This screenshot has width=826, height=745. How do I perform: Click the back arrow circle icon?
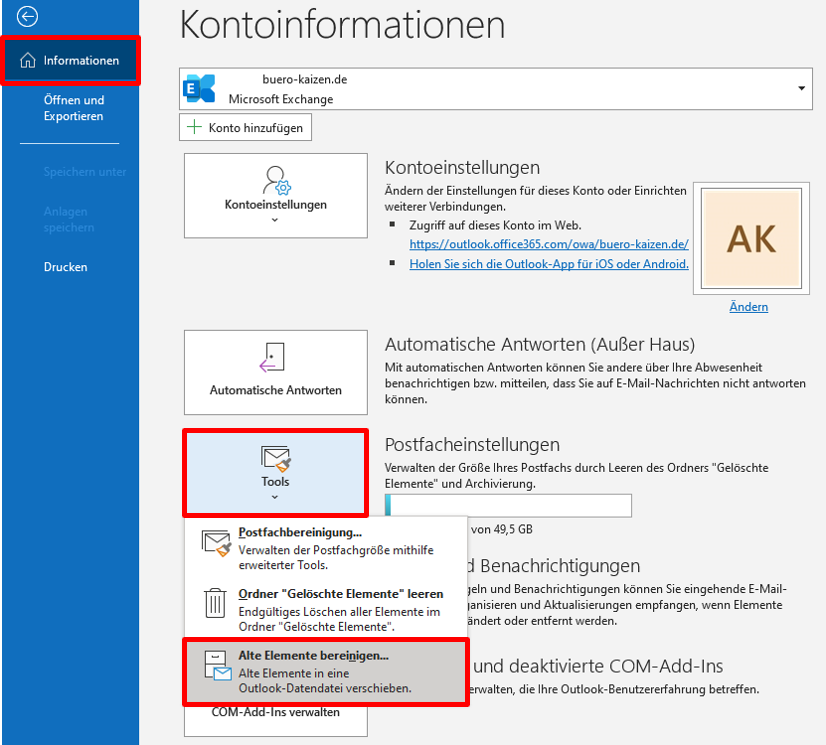[27, 16]
